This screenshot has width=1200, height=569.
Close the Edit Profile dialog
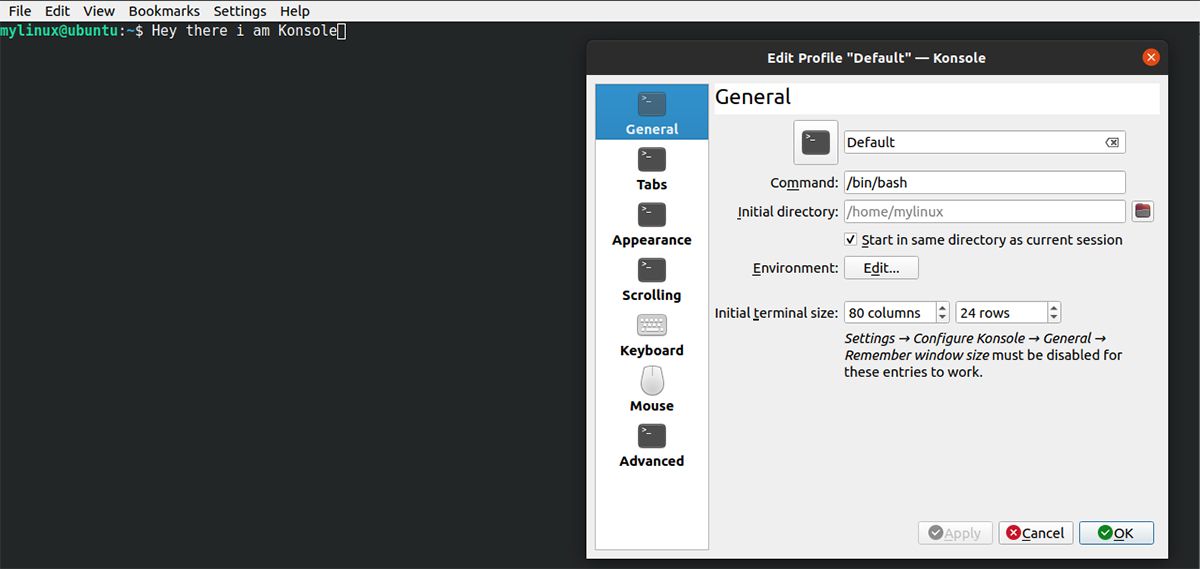[x=1151, y=57]
